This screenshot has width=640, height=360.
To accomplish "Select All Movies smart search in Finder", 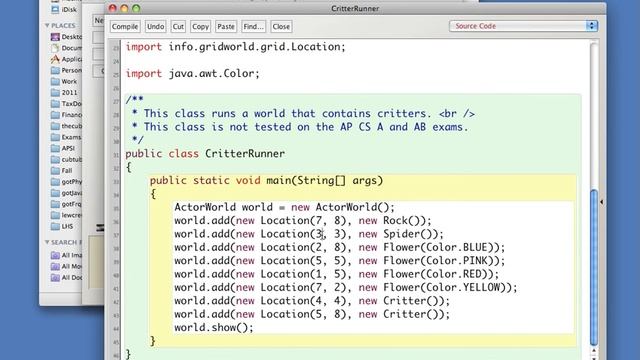I will [66, 267].
